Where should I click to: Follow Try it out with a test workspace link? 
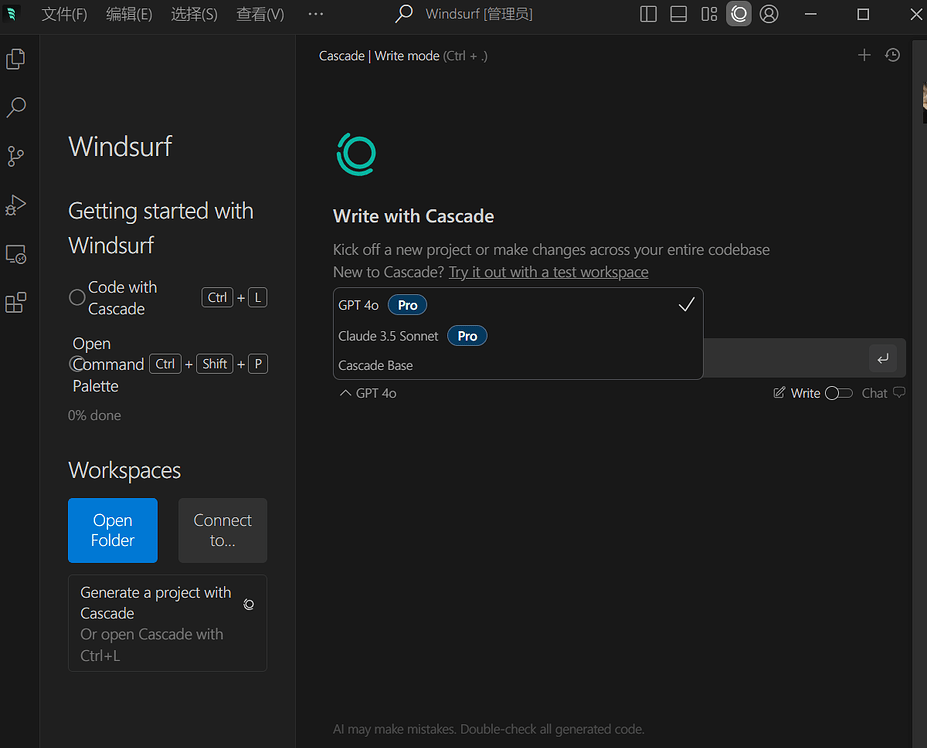(548, 272)
